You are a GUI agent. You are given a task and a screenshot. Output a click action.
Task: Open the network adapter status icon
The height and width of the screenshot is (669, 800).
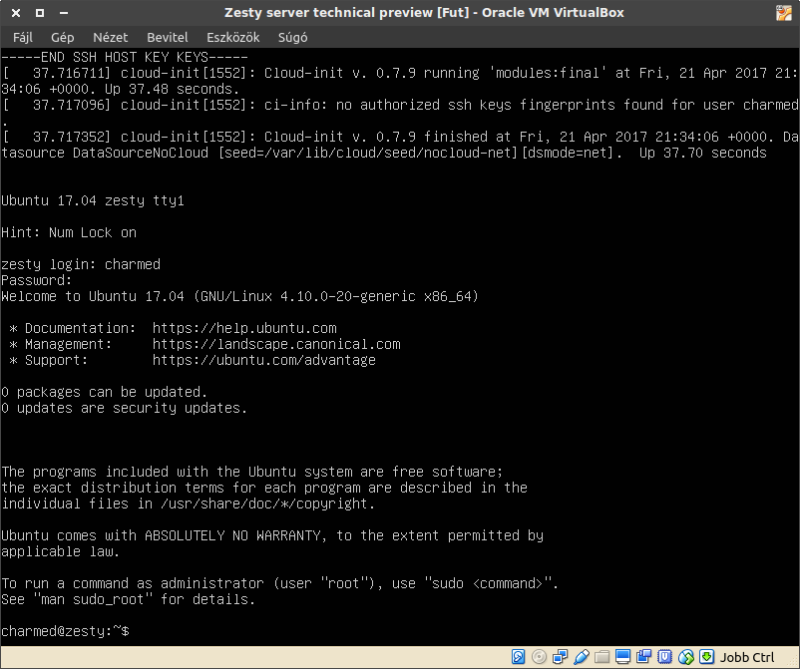click(x=560, y=657)
